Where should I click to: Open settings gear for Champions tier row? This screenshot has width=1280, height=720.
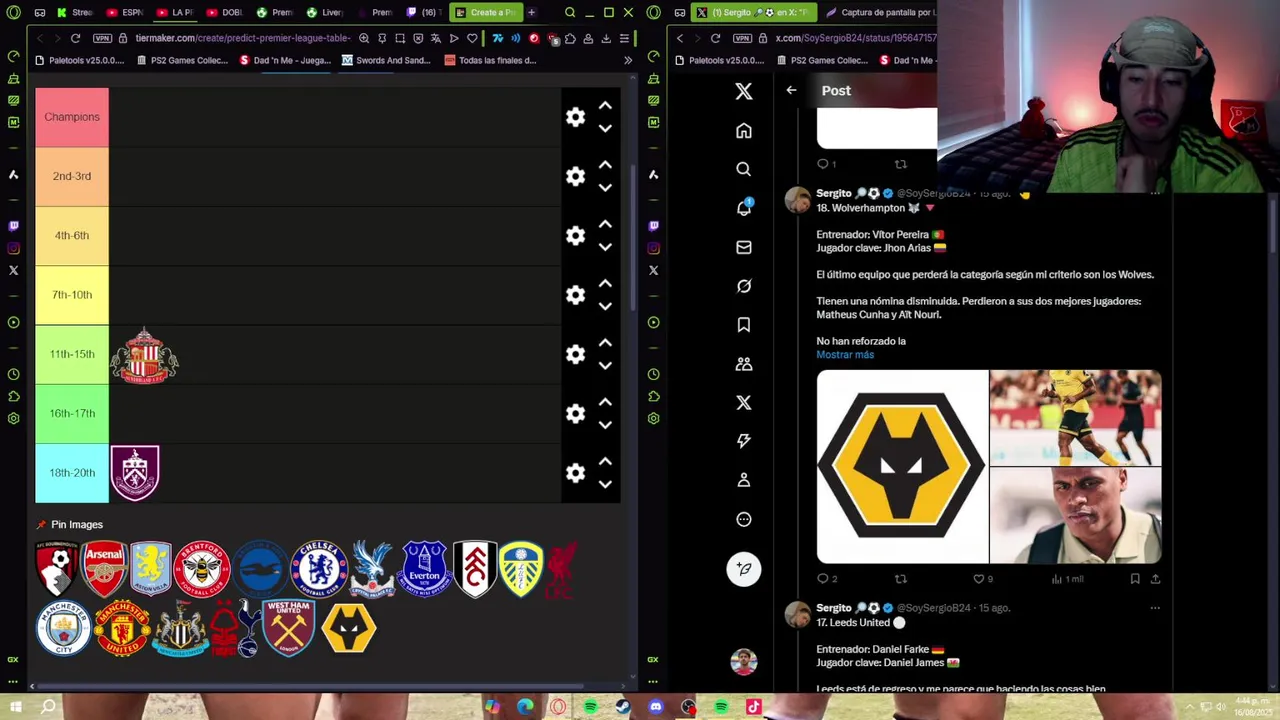click(575, 117)
